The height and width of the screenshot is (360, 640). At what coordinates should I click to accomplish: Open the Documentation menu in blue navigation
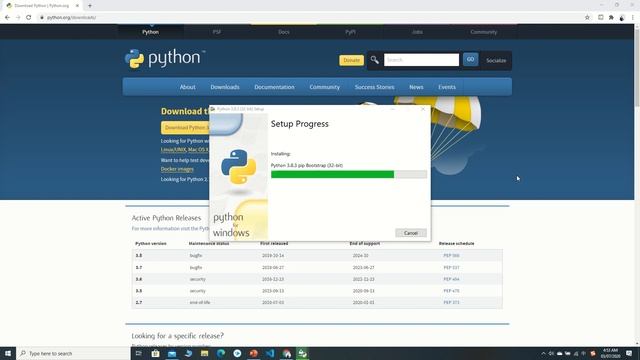coord(274,87)
